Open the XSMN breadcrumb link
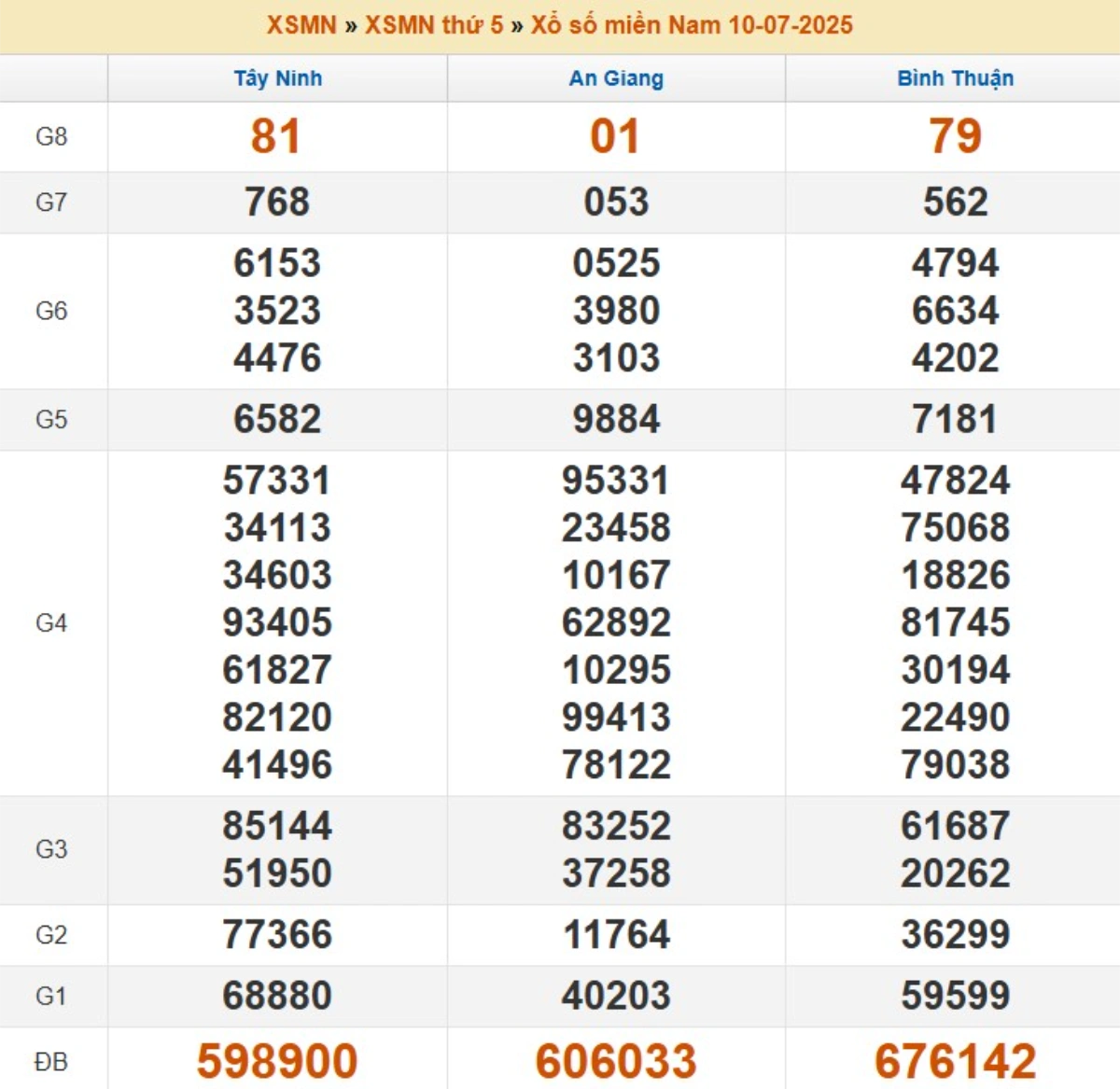1120x1089 pixels. click(x=301, y=25)
